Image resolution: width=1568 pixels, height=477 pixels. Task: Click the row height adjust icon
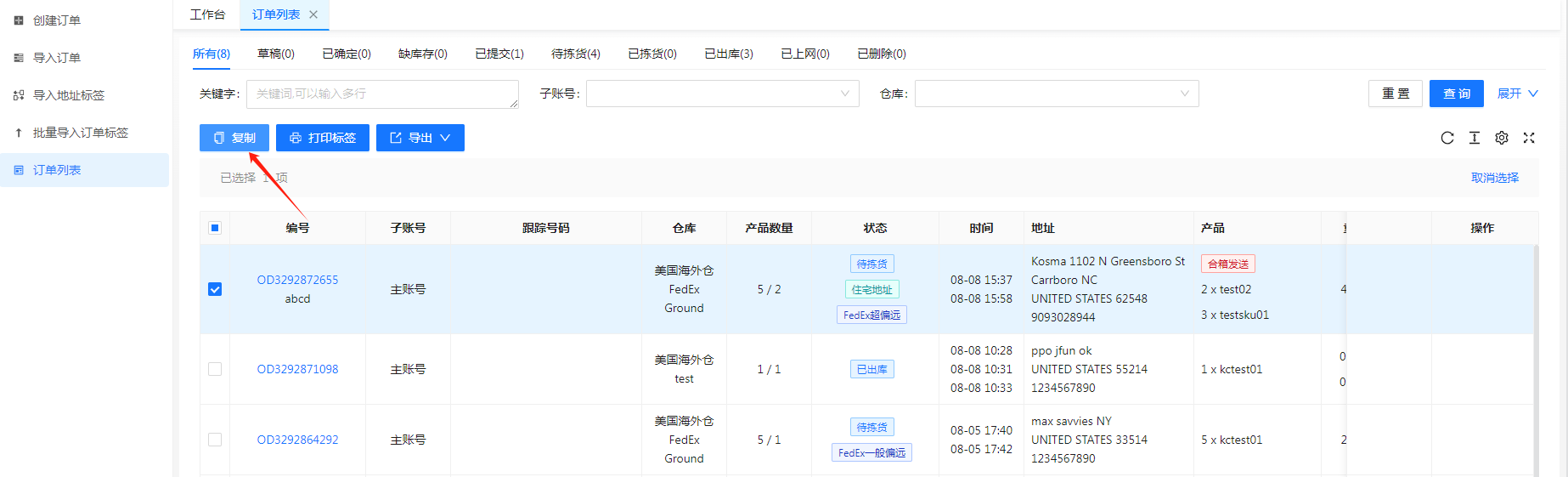(1475, 138)
